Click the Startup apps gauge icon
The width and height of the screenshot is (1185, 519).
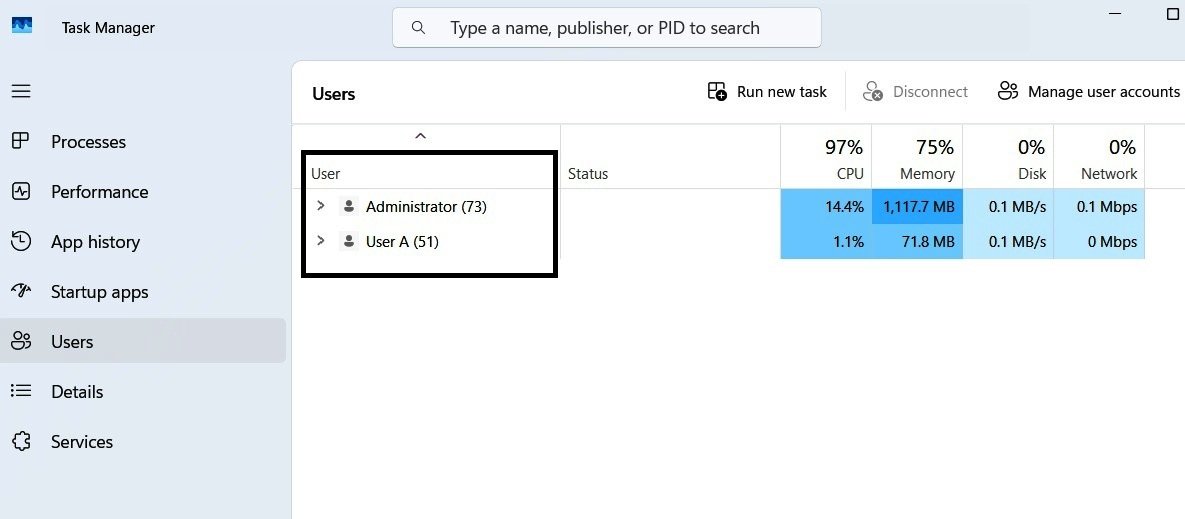tap(21, 291)
